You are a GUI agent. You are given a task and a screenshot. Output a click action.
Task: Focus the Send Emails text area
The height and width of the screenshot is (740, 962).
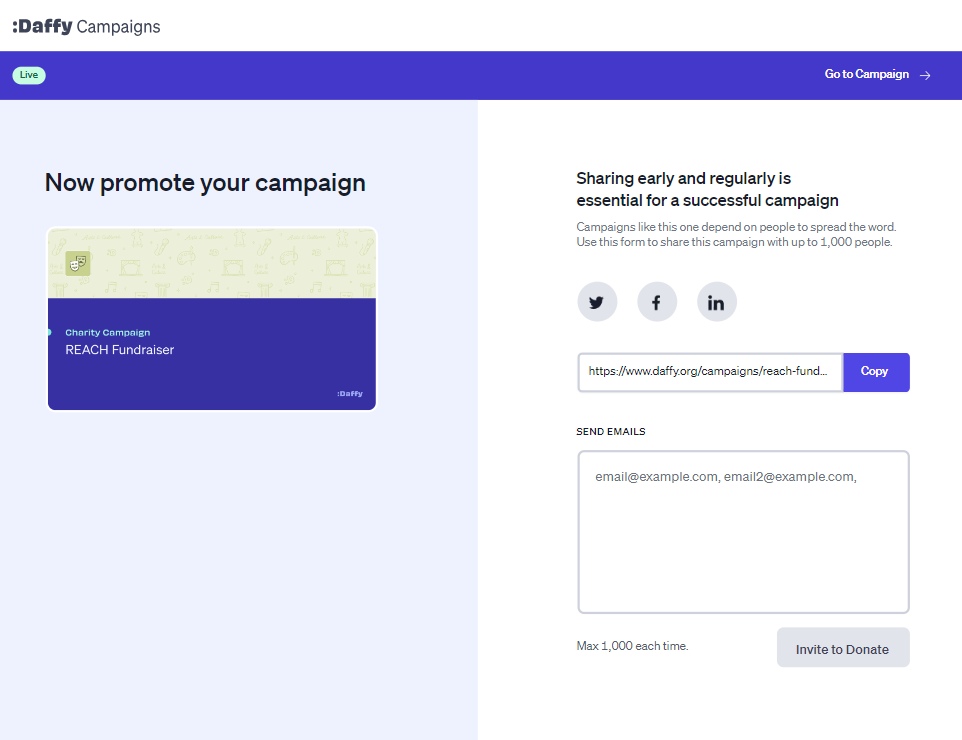(x=743, y=532)
